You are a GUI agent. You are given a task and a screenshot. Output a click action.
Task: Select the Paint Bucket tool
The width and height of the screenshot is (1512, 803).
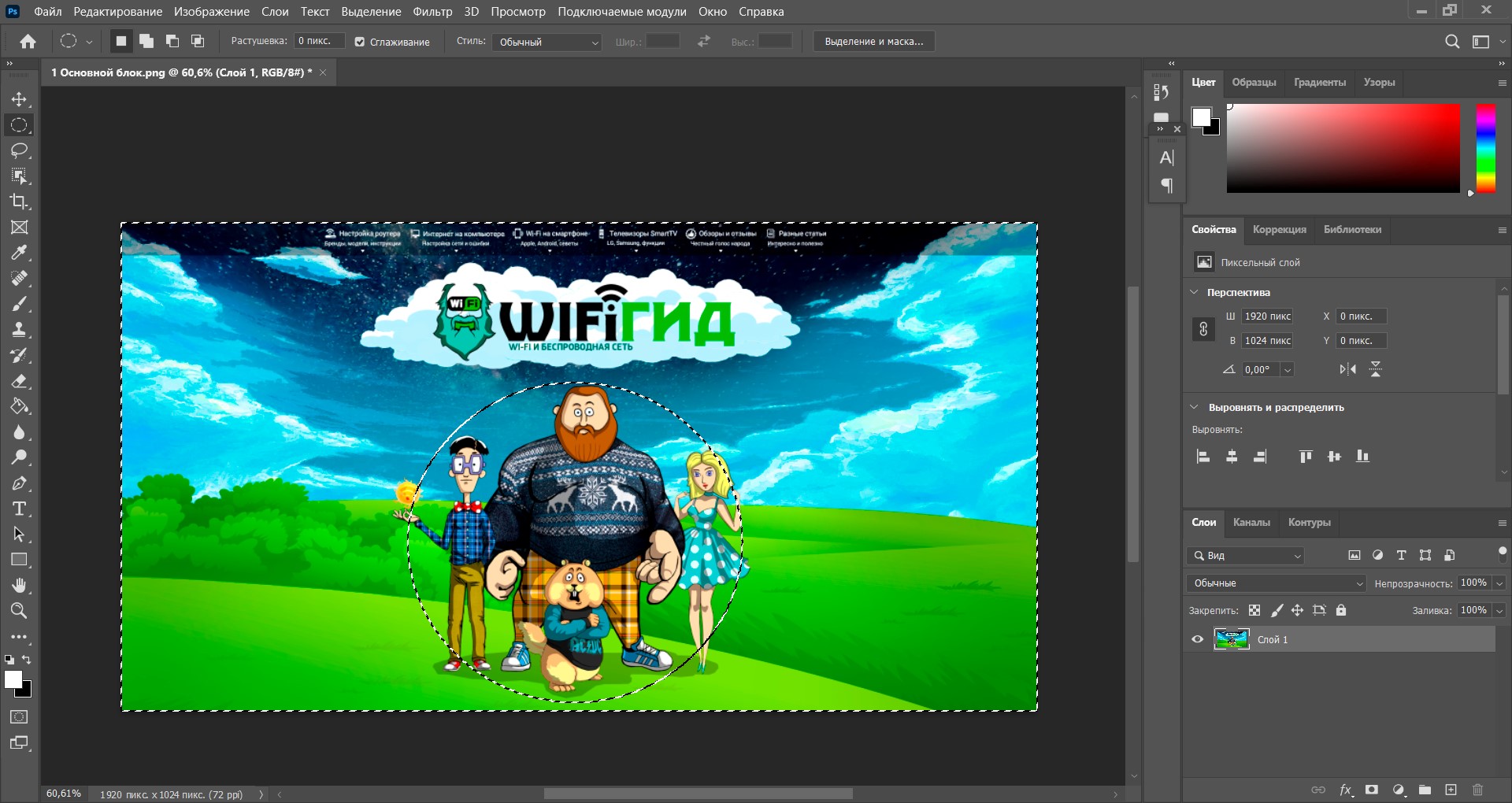[x=19, y=406]
